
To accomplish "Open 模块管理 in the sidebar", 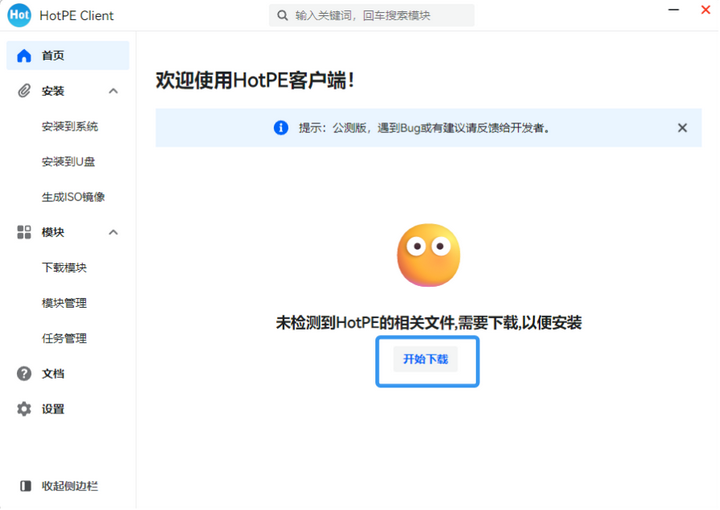I will (x=64, y=303).
